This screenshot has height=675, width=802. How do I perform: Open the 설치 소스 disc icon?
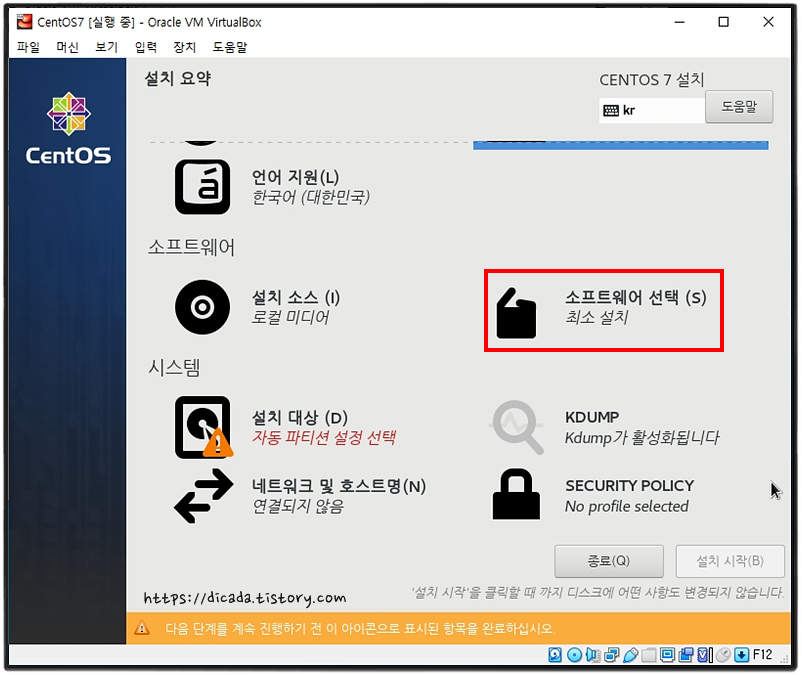click(203, 307)
